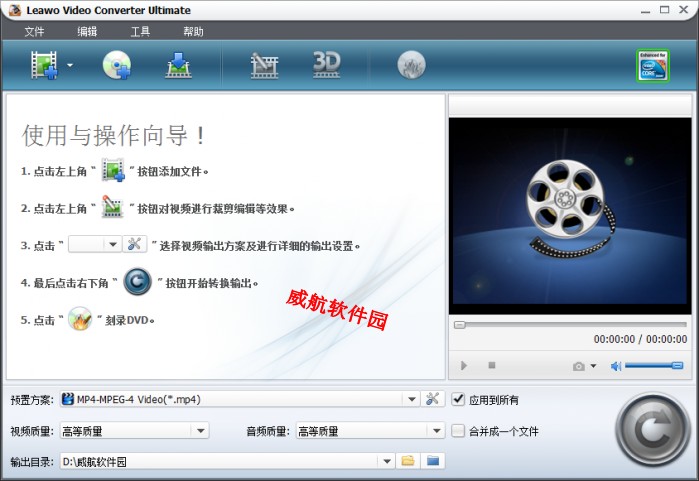Click the play button in preview panel

[x=464, y=366]
